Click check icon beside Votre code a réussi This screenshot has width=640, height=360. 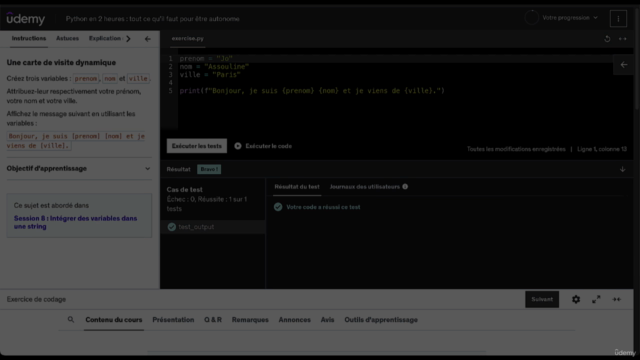[x=278, y=207]
